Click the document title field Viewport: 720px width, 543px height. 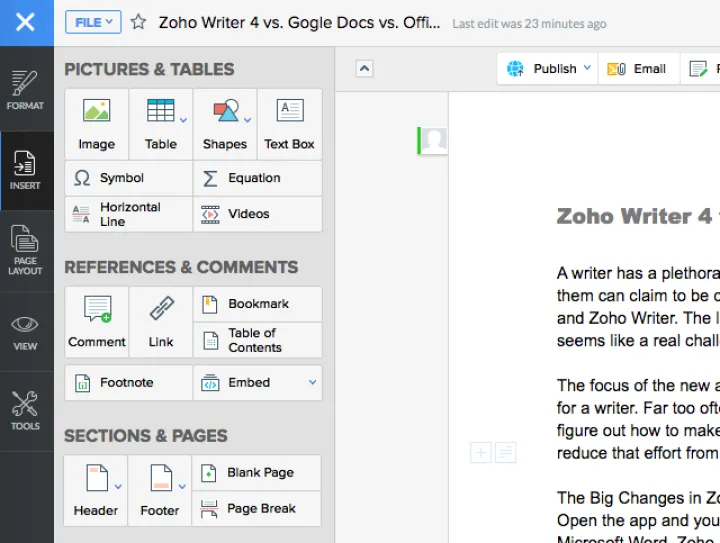click(297, 22)
